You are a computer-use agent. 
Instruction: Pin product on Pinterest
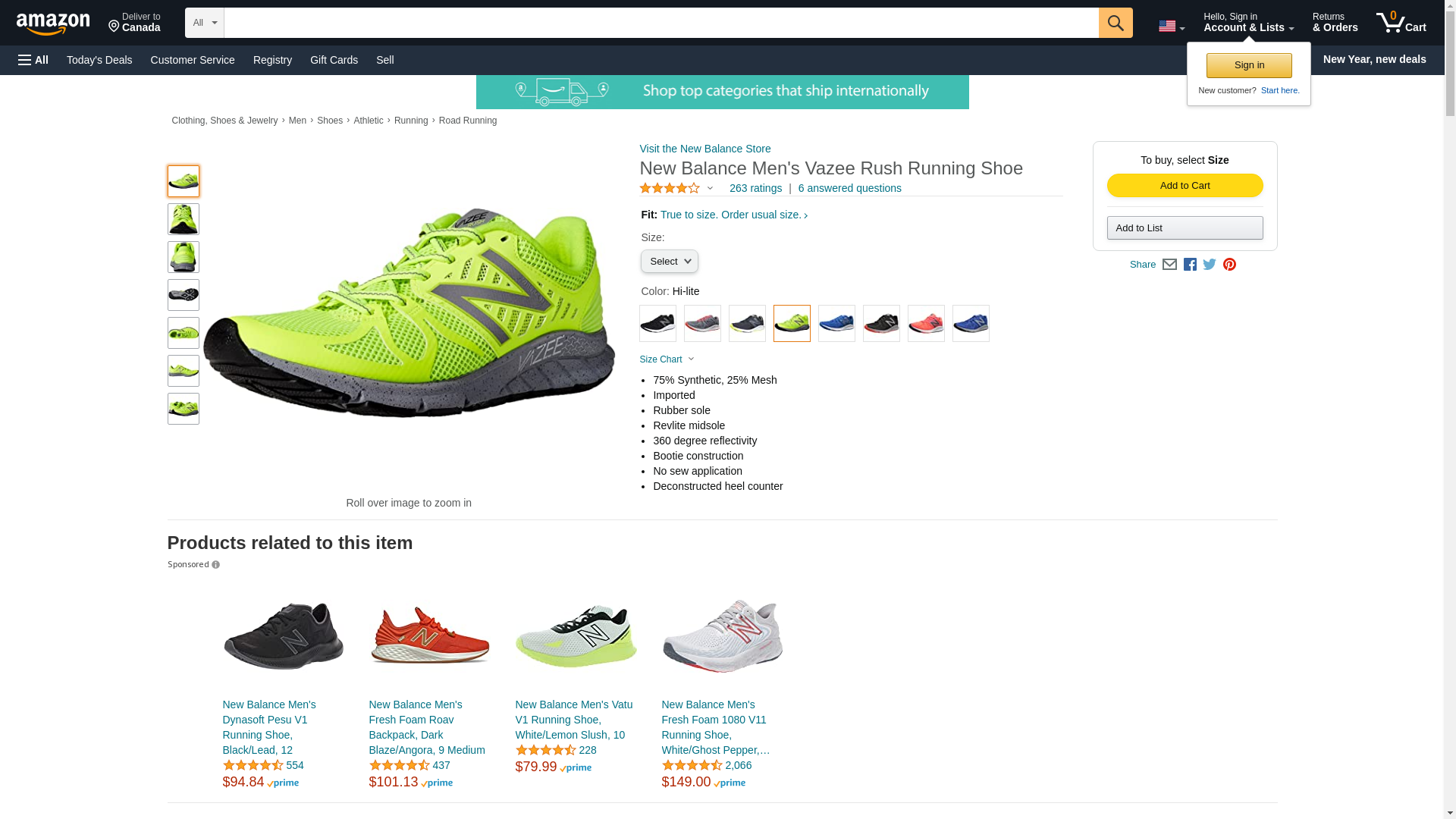tap(1229, 265)
